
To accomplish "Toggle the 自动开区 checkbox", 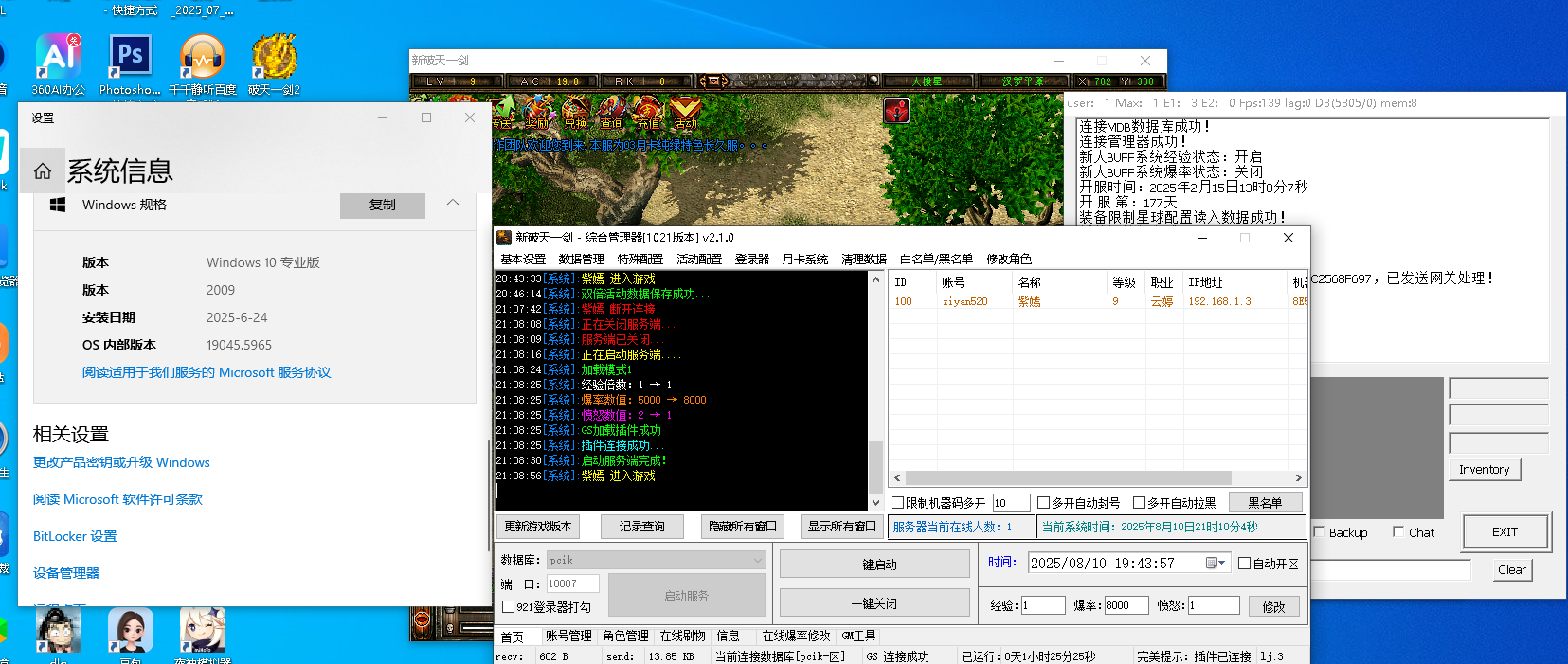I will tap(1245, 564).
